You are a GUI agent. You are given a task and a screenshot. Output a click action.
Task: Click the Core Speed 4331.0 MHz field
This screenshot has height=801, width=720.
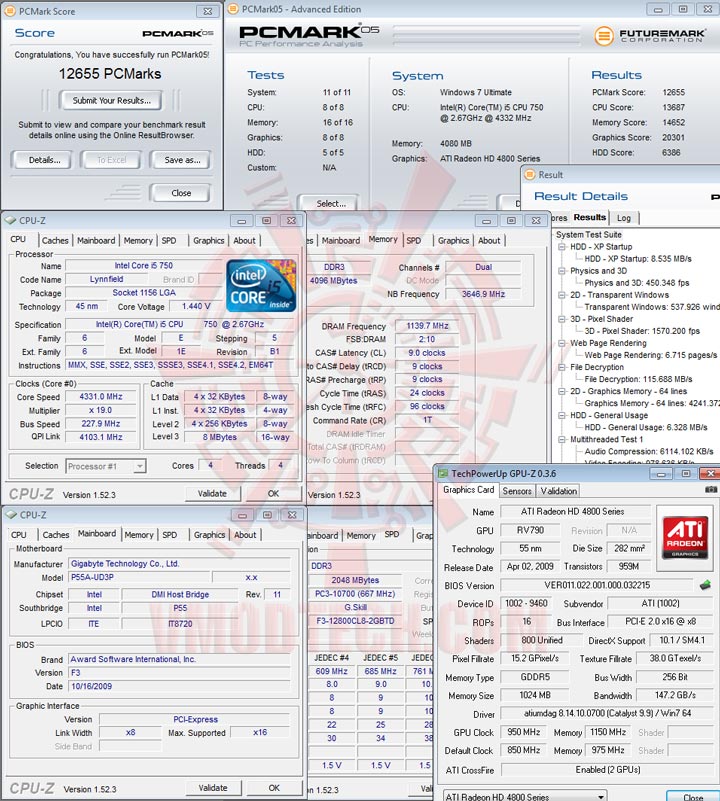pos(101,397)
